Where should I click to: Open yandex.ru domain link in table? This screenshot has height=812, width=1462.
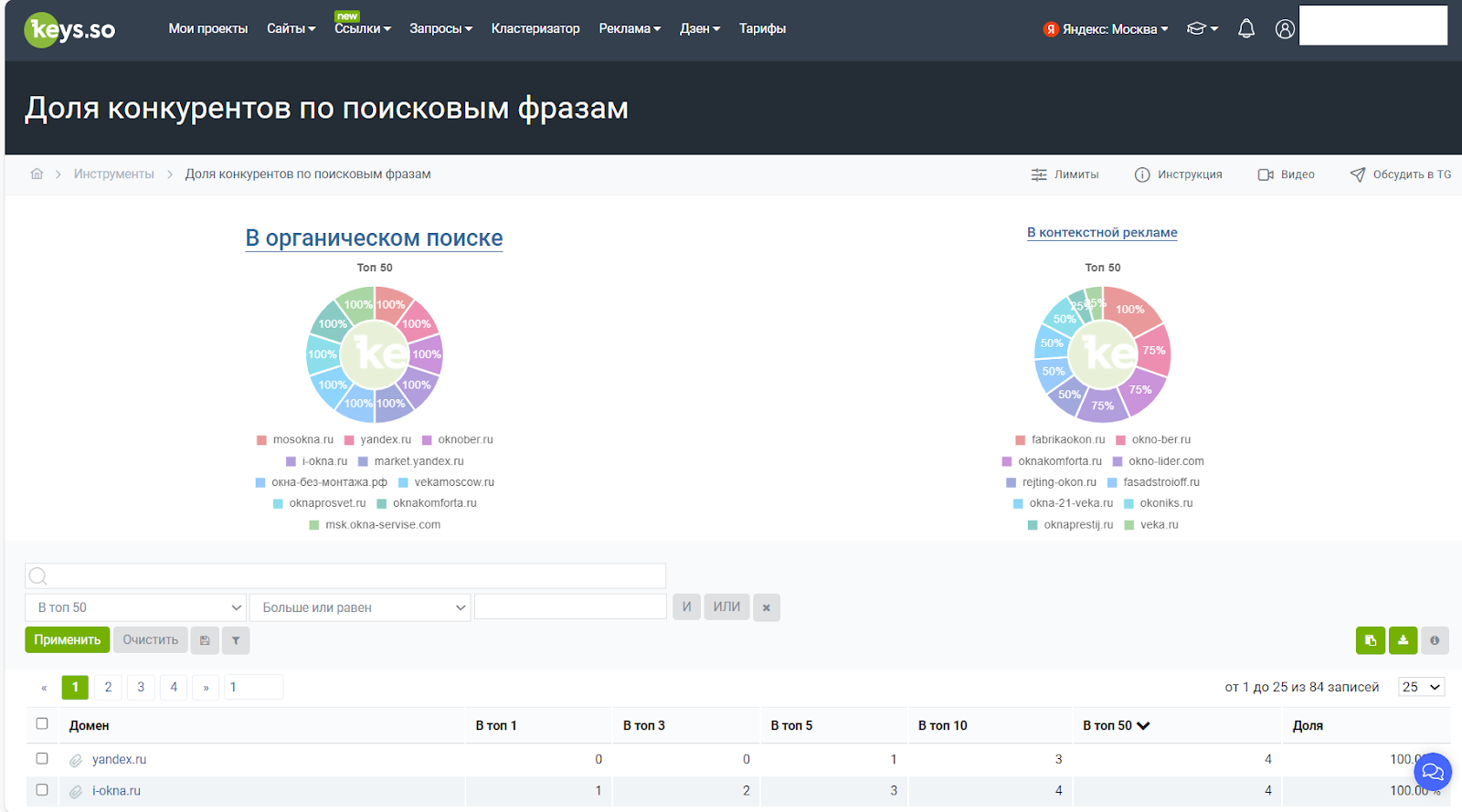[x=119, y=760]
